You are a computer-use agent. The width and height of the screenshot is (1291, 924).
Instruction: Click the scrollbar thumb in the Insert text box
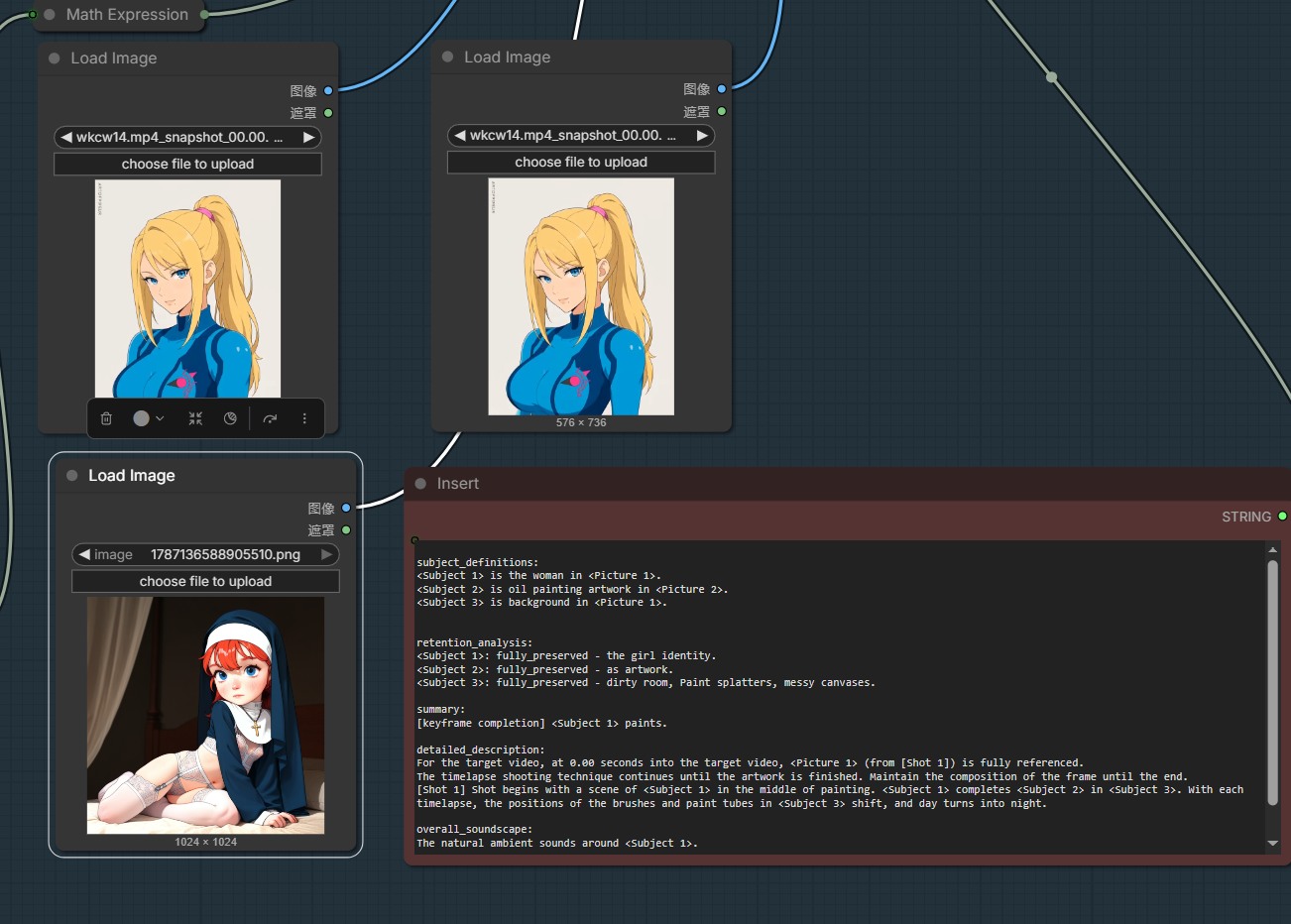1273,684
